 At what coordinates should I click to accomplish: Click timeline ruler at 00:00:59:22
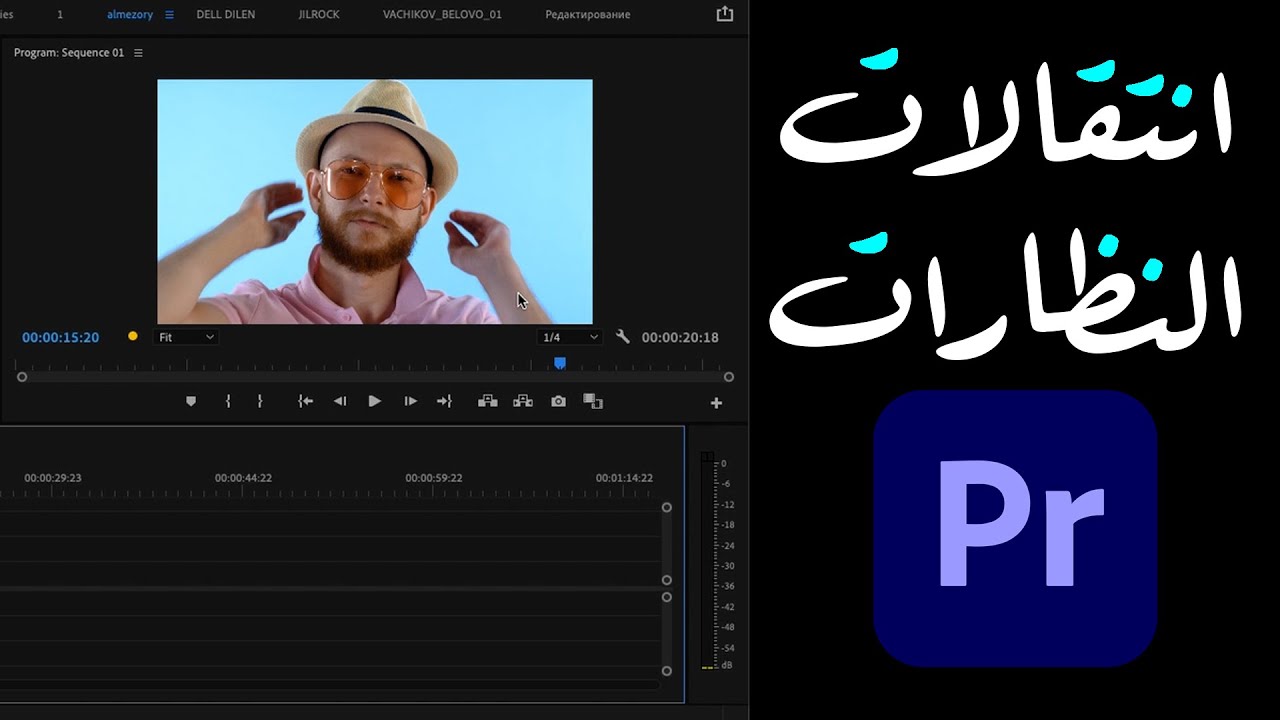click(x=434, y=478)
